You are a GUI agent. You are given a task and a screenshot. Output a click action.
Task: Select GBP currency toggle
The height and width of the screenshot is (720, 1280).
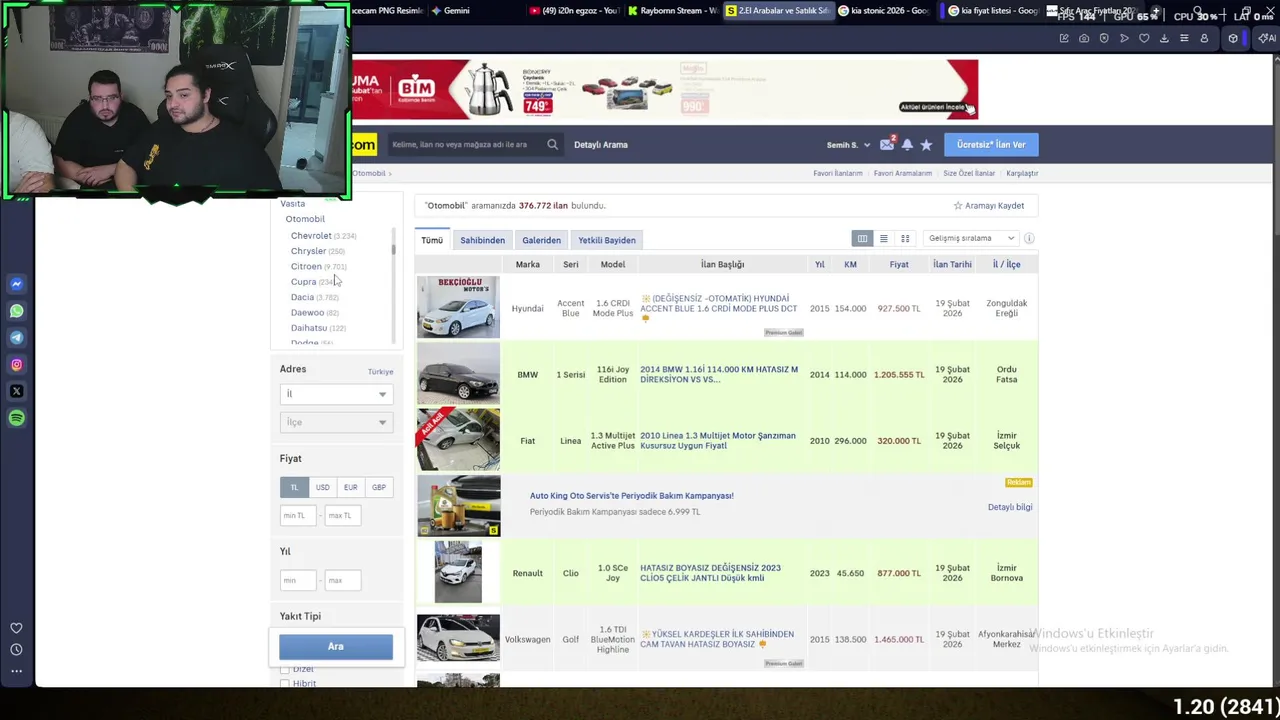click(x=378, y=487)
